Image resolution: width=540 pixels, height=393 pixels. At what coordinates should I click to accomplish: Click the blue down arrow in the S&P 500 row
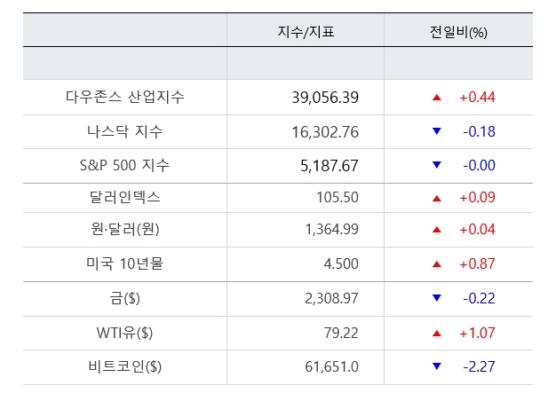click(x=437, y=165)
